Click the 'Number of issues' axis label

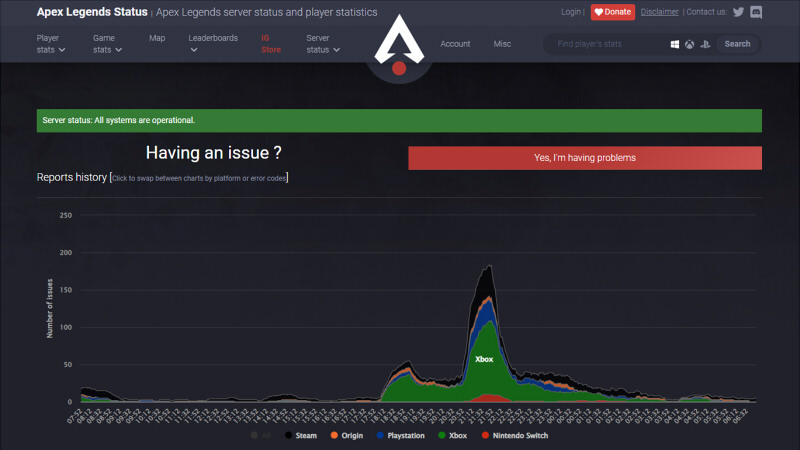(x=49, y=308)
